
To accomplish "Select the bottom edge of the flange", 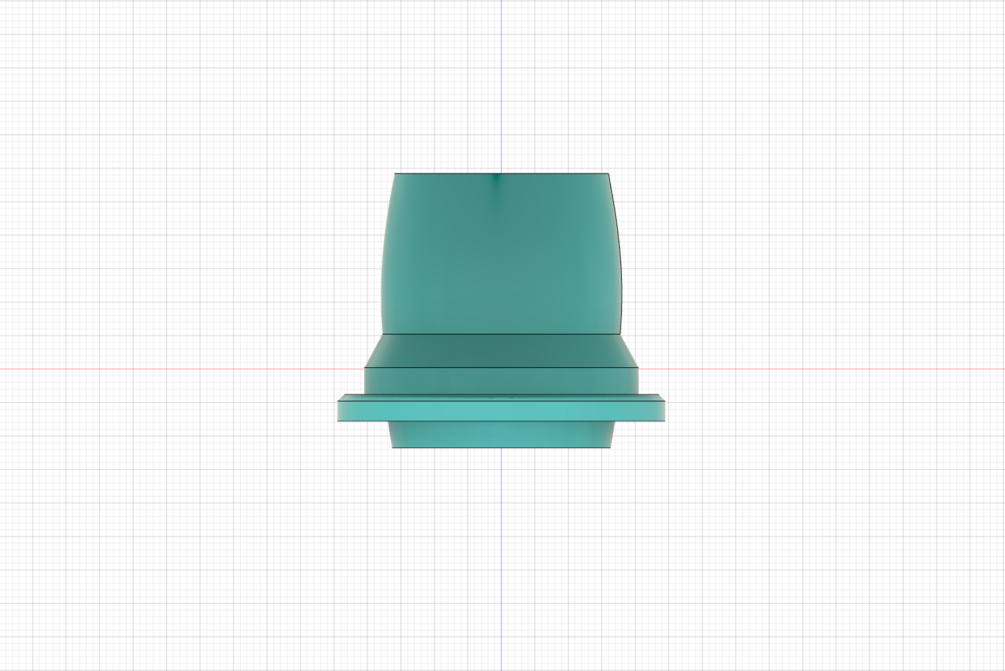I will (x=501, y=421).
